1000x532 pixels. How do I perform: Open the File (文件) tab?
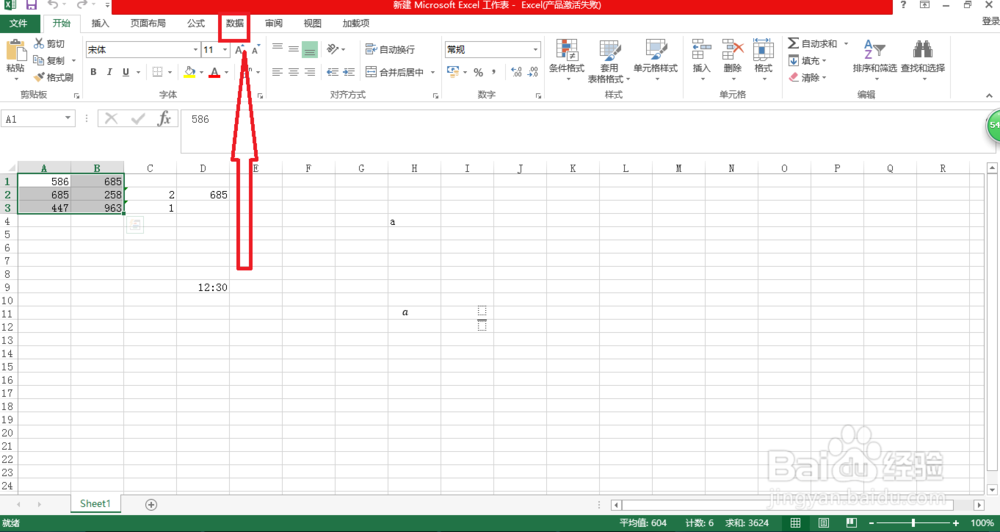click(x=18, y=23)
